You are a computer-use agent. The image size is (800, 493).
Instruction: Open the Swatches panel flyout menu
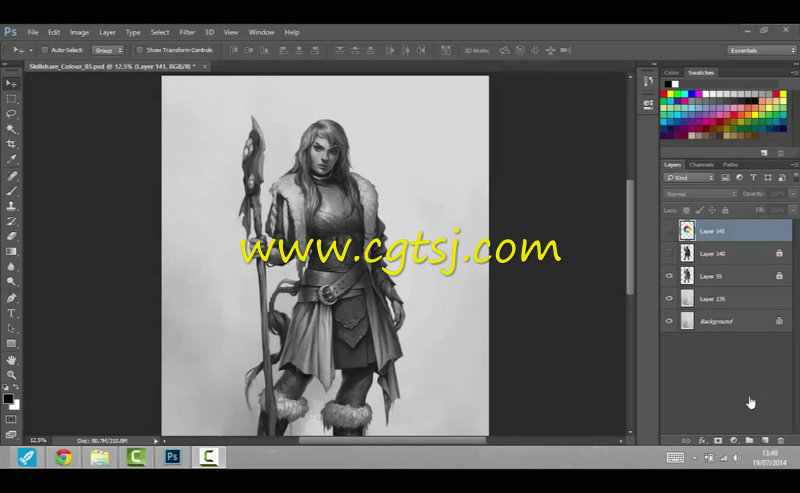[794, 72]
